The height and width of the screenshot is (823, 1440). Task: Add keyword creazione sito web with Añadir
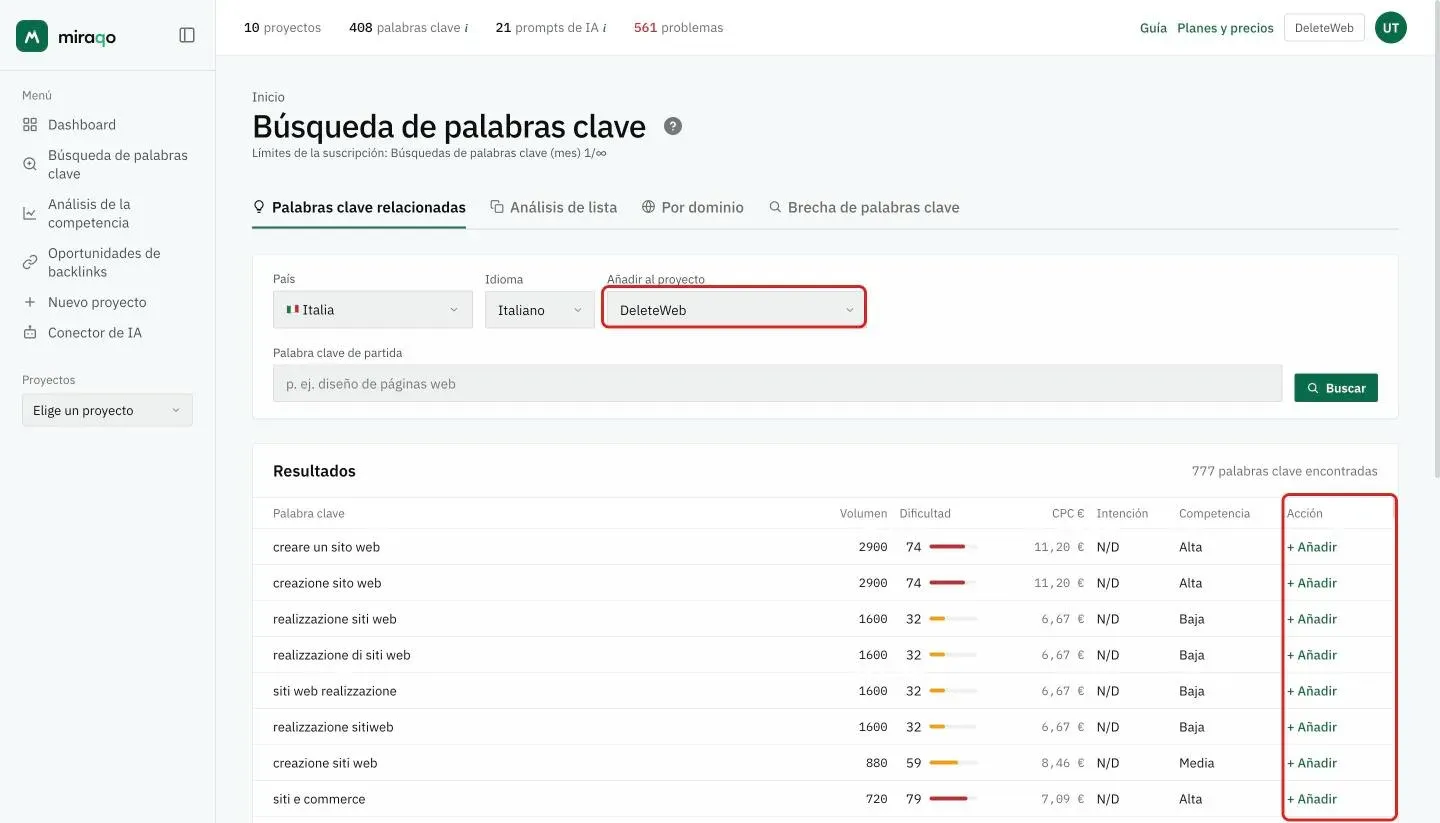[x=1312, y=583]
